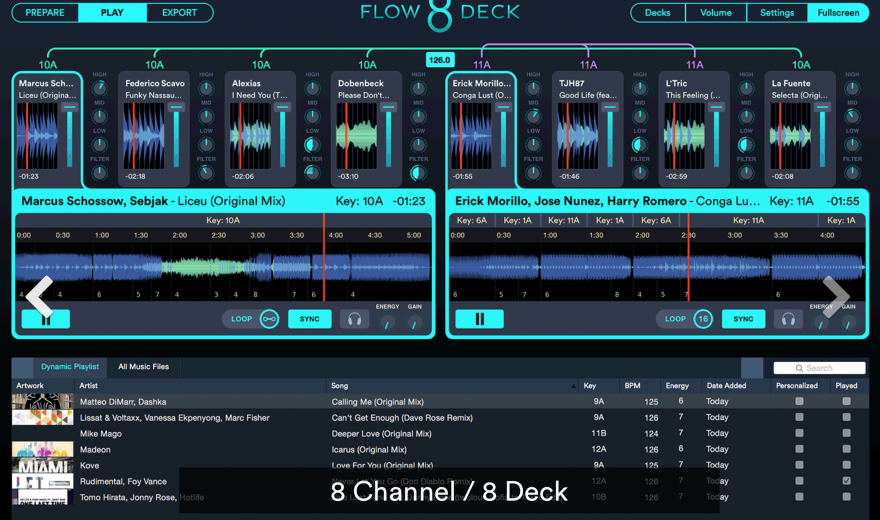The image size is (880, 520).
Task: Click HIGH EQ knob of Dobenbeck deck
Action: pos(418,88)
